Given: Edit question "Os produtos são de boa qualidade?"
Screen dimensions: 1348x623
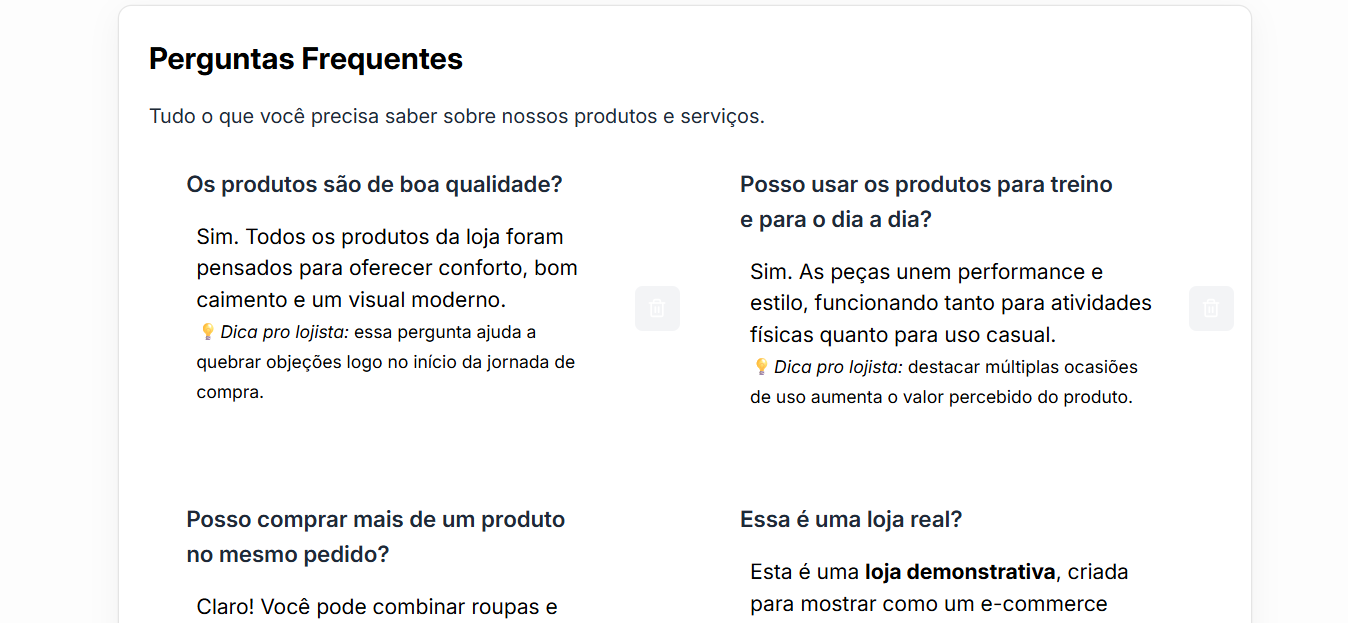Looking at the screenshot, I should click(374, 184).
